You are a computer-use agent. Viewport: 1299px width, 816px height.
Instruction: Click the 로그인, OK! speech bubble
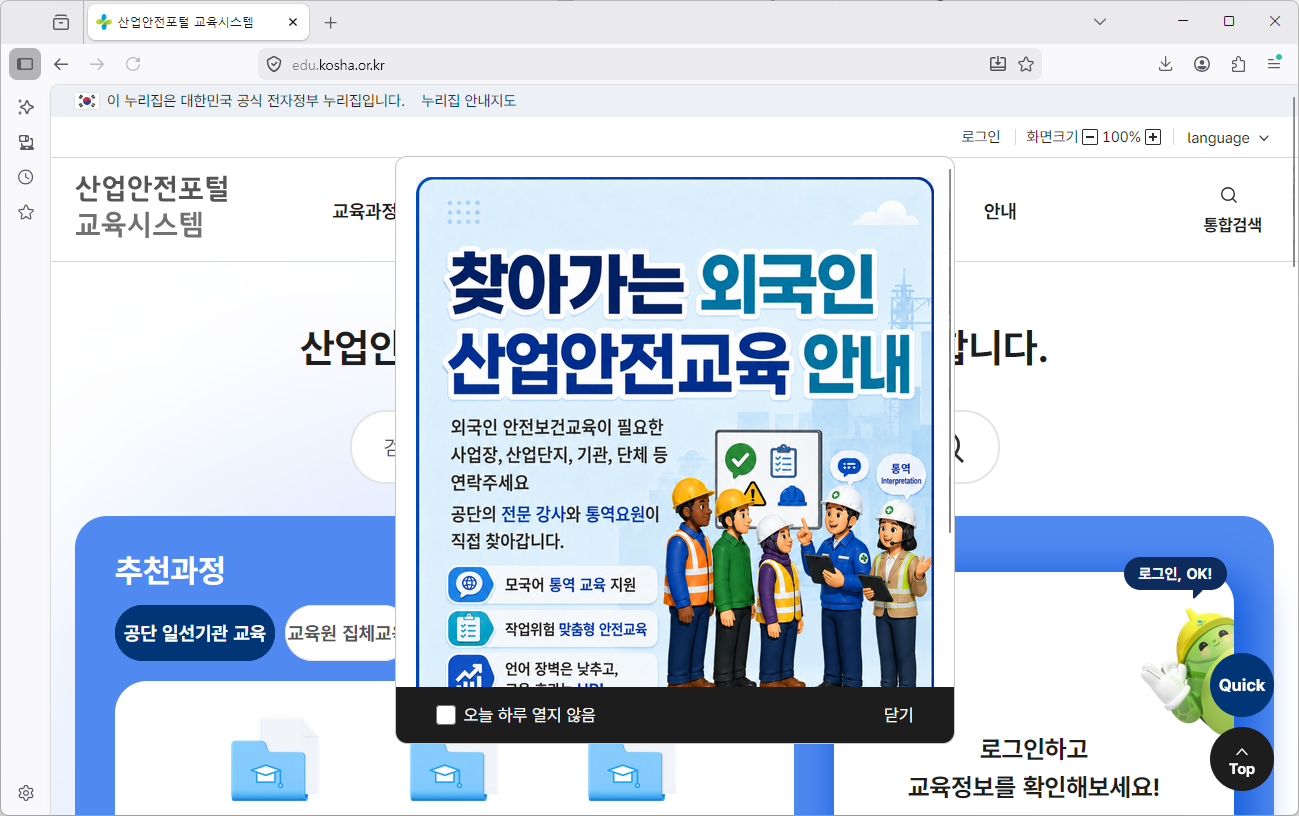[1175, 574]
